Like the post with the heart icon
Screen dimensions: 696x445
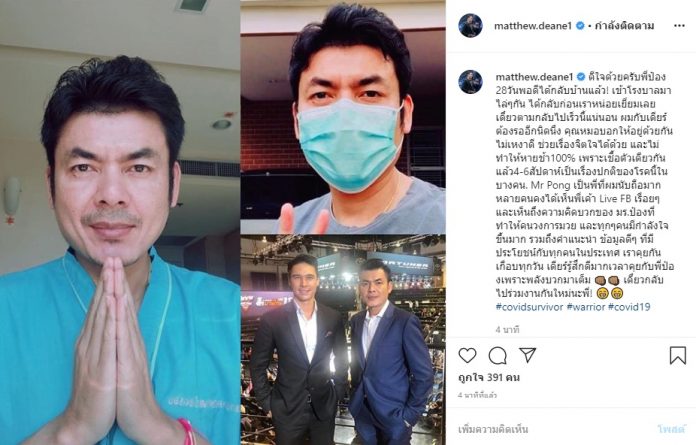[467, 355]
